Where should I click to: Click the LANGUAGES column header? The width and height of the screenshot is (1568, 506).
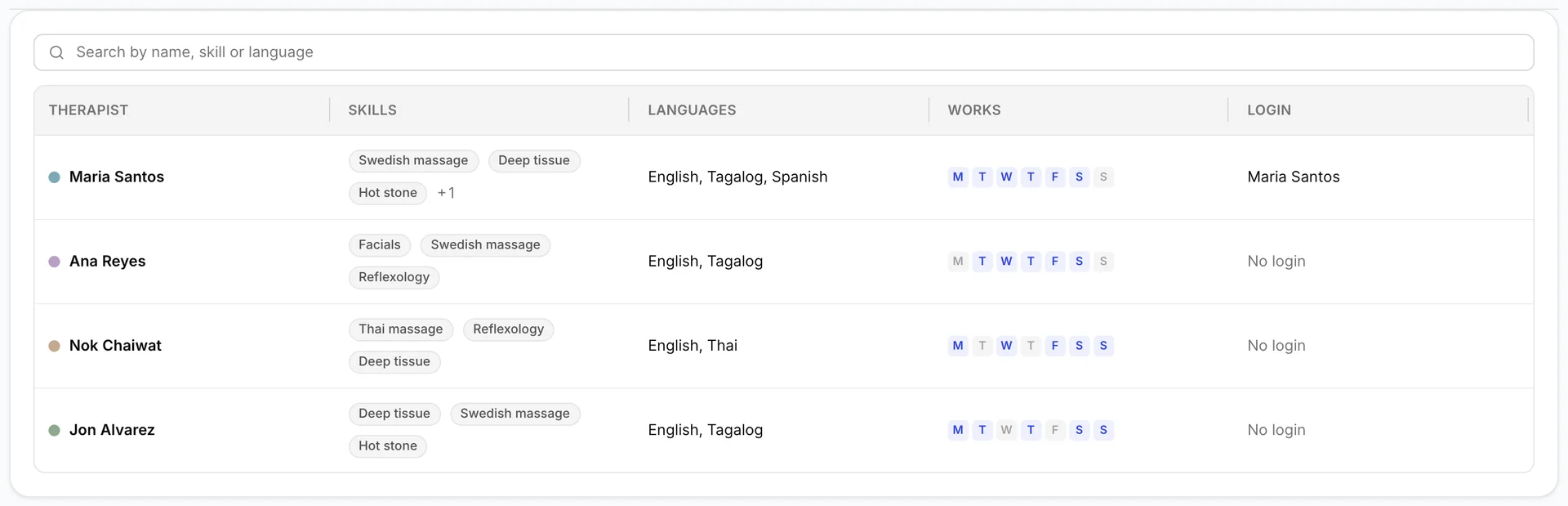(x=692, y=110)
